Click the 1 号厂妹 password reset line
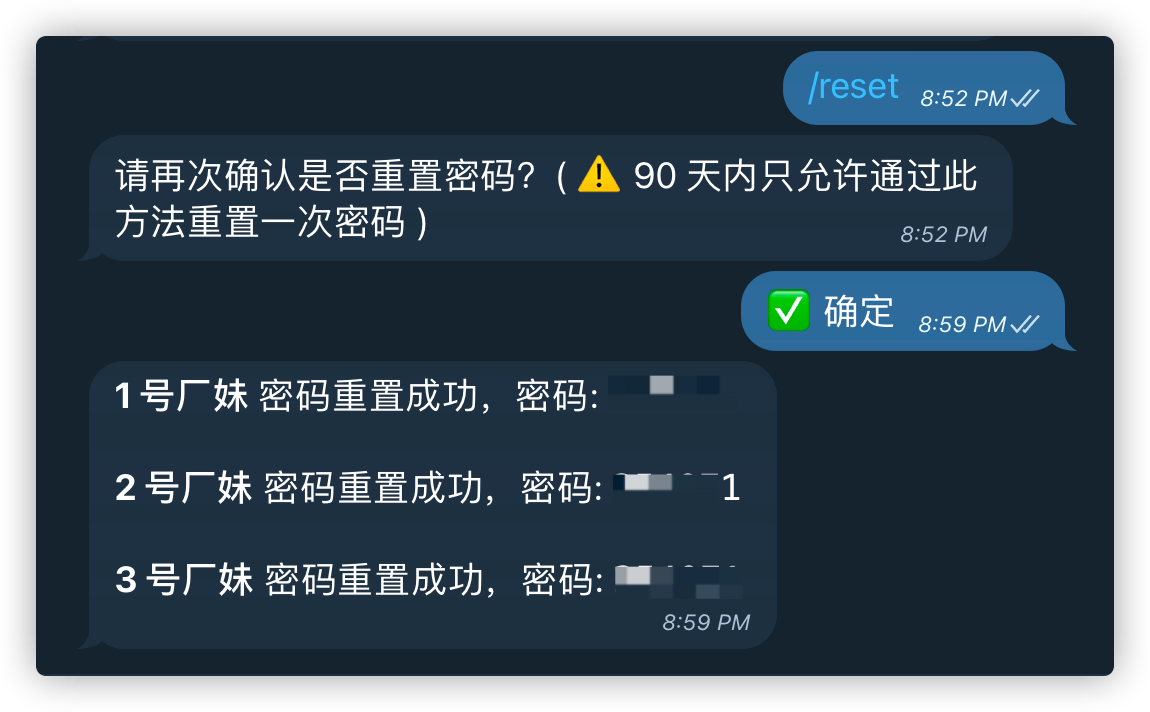The height and width of the screenshot is (712, 1150). (x=417, y=396)
